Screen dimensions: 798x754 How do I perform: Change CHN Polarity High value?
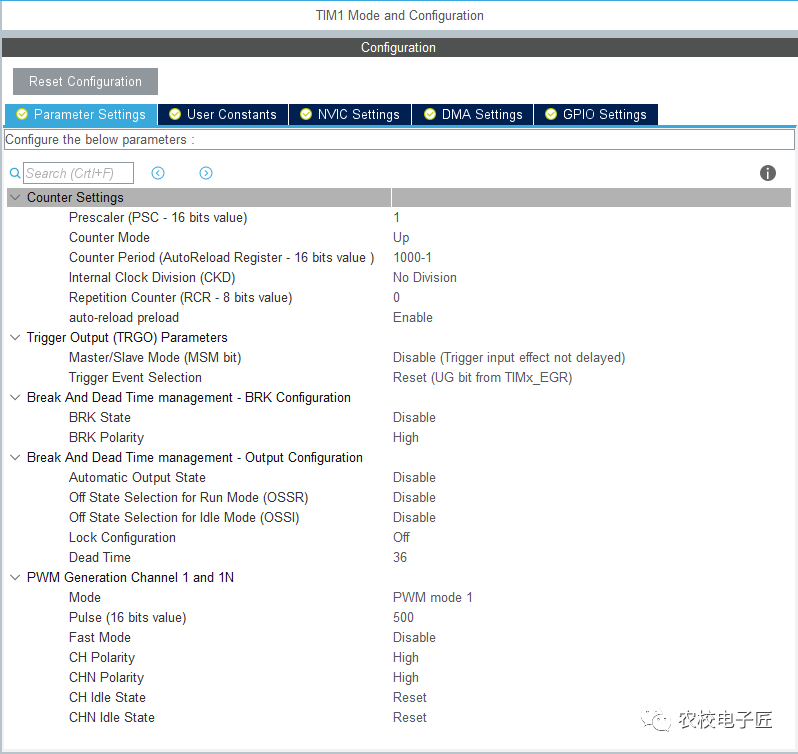406,678
